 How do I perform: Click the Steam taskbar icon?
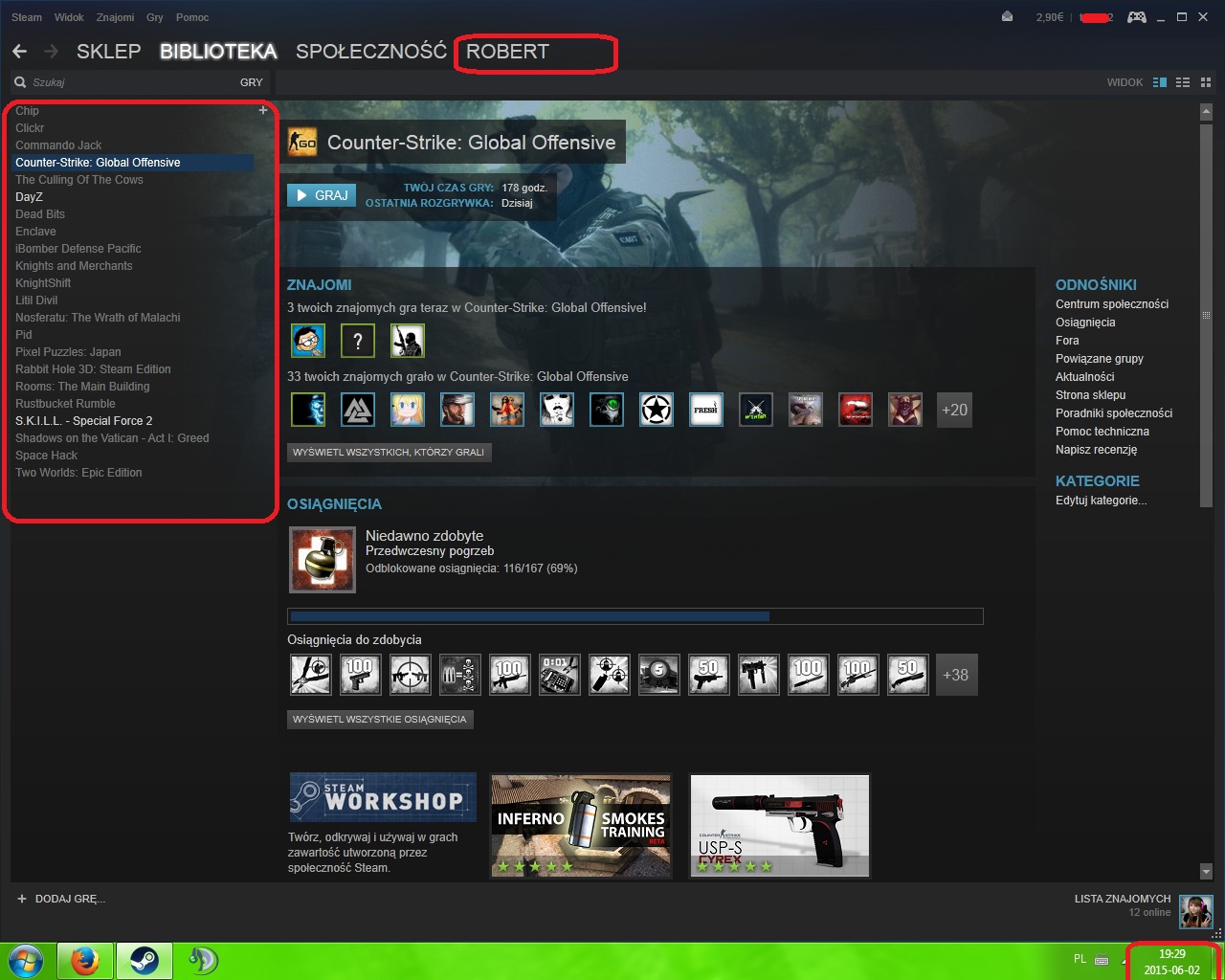pyautogui.click(x=145, y=961)
